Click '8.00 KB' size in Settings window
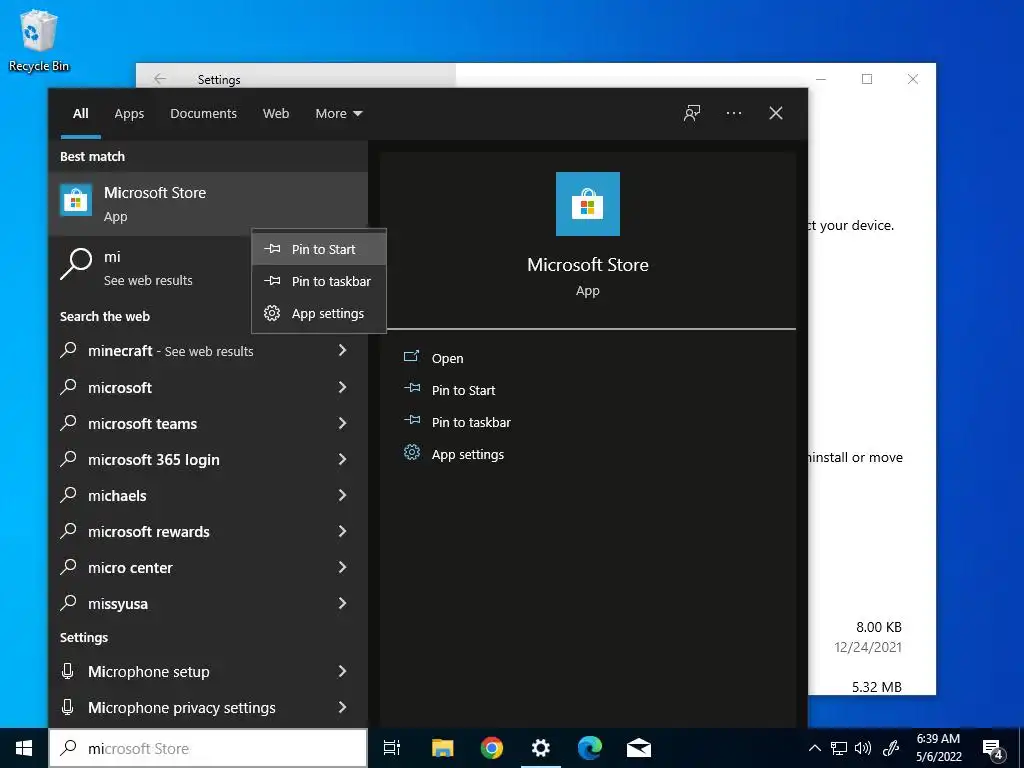The image size is (1024, 768). coord(878,627)
